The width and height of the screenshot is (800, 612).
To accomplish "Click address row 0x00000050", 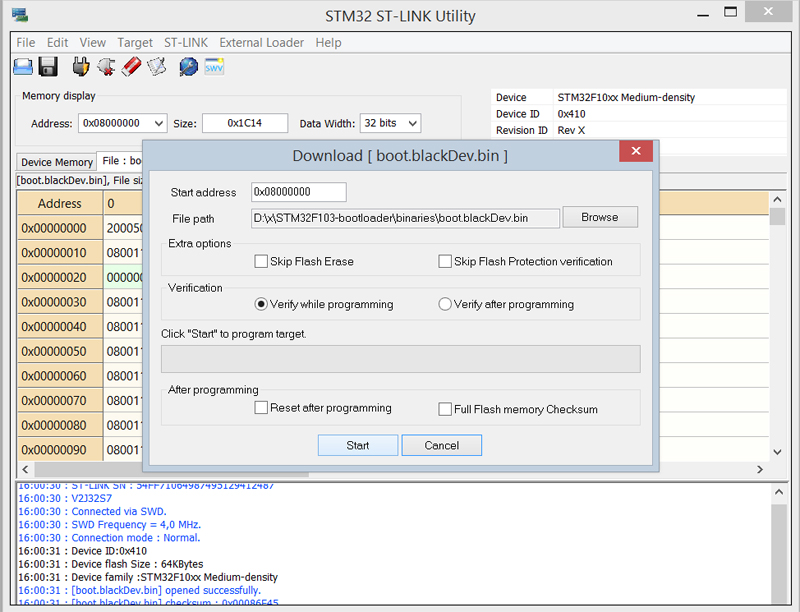I will (60, 351).
